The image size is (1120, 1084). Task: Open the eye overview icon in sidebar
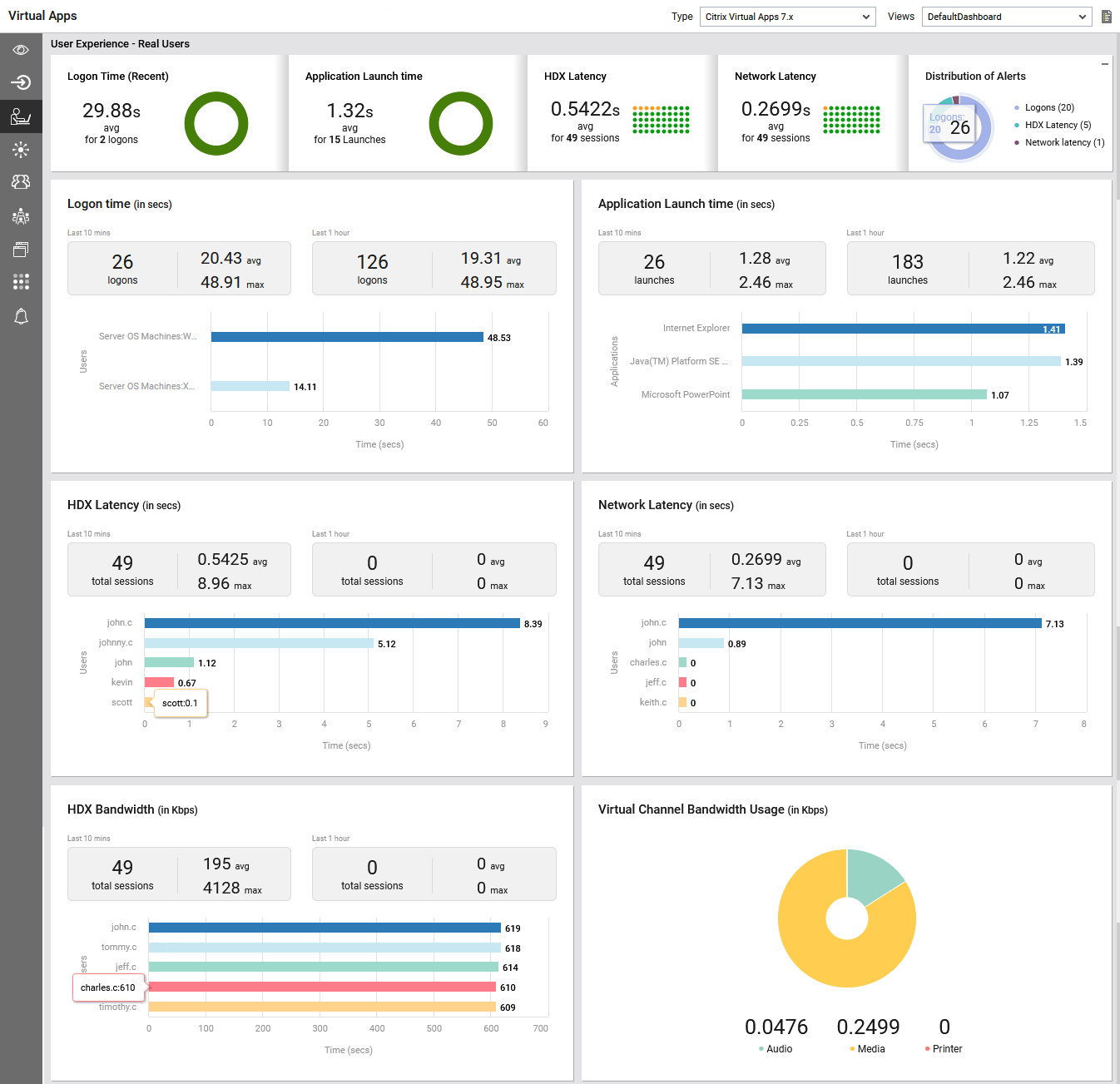point(21,50)
